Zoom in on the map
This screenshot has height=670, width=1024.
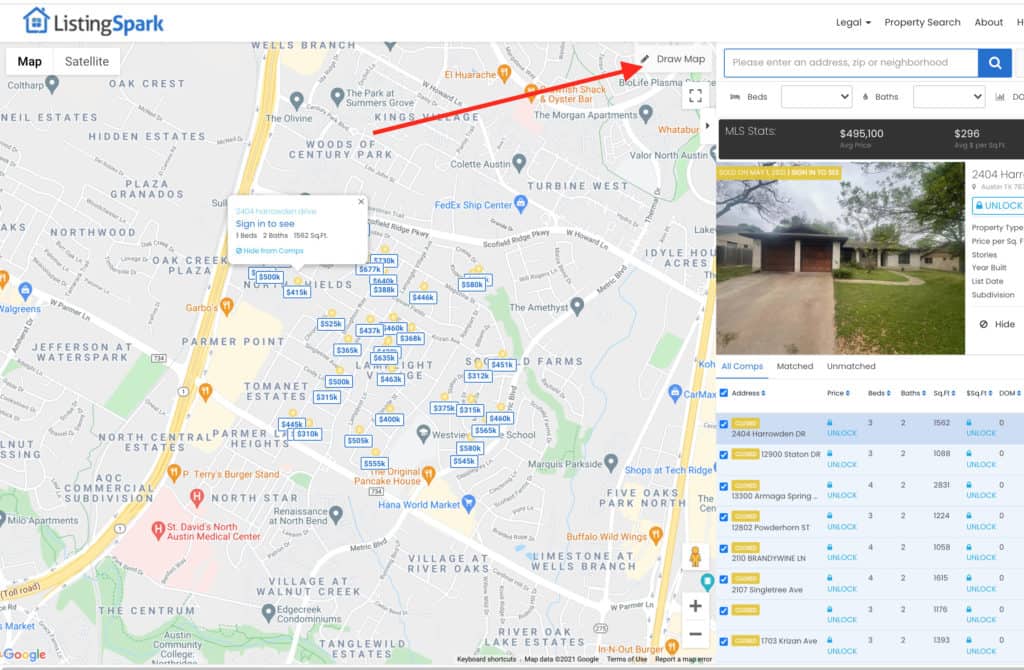point(696,606)
